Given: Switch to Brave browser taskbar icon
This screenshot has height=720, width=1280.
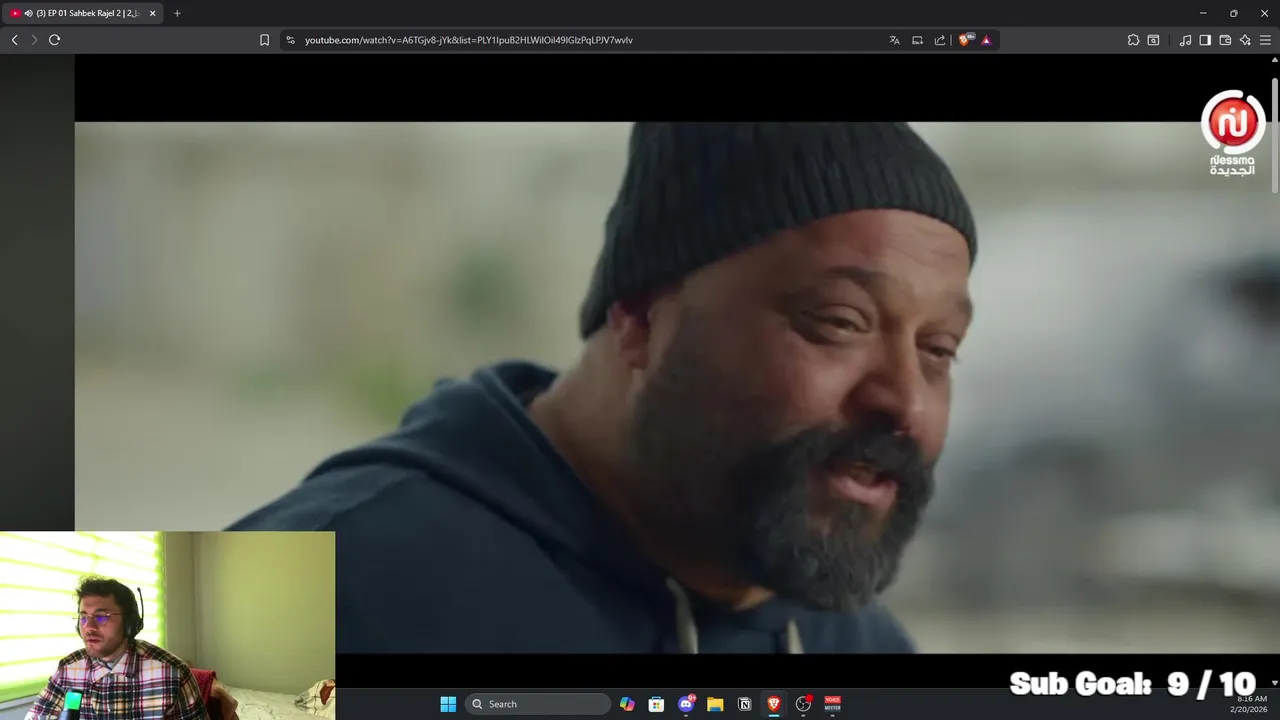Looking at the screenshot, I should [x=773, y=704].
